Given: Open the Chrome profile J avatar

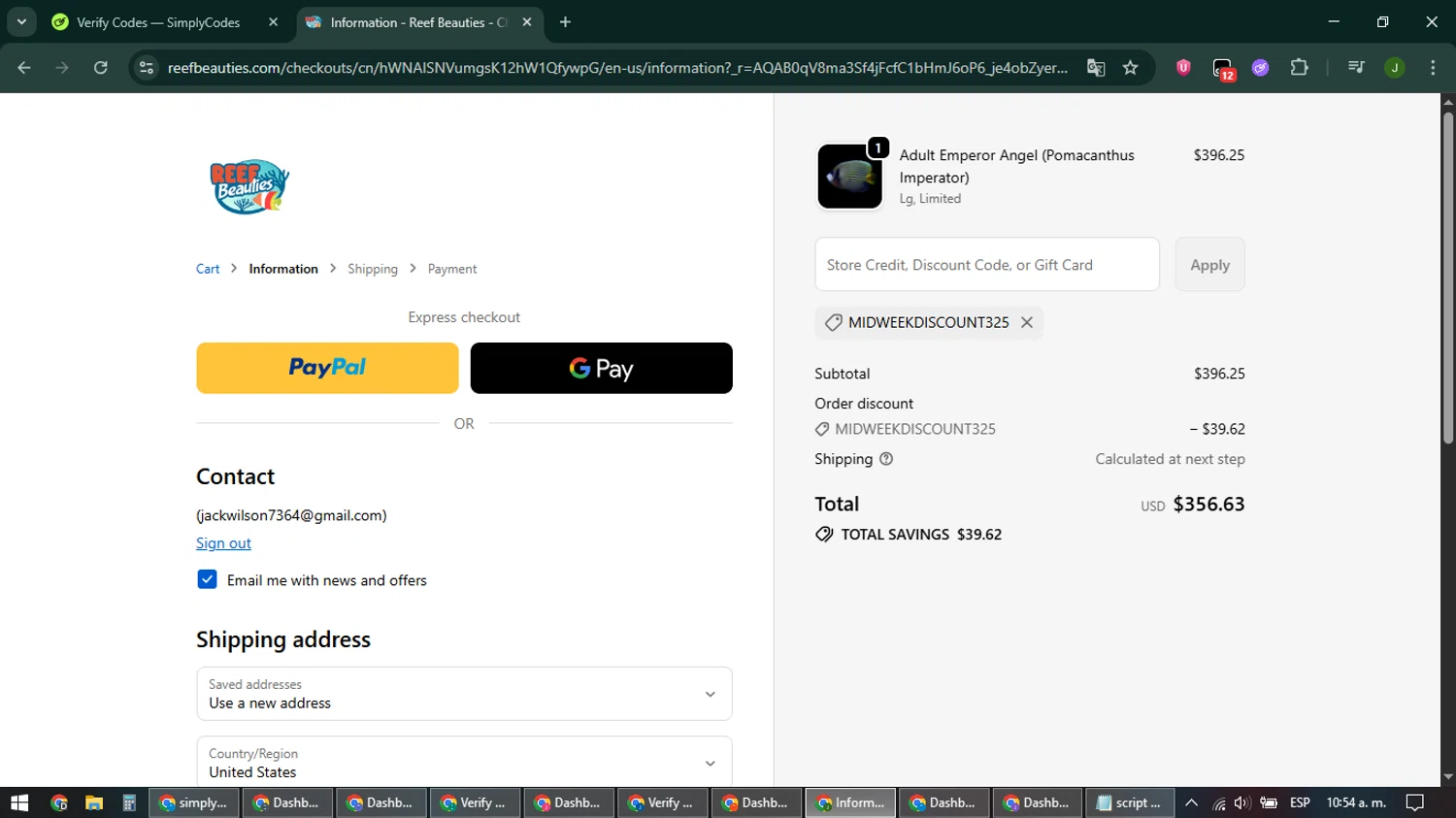Looking at the screenshot, I should pyautogui.click(x=1395, y=68).
